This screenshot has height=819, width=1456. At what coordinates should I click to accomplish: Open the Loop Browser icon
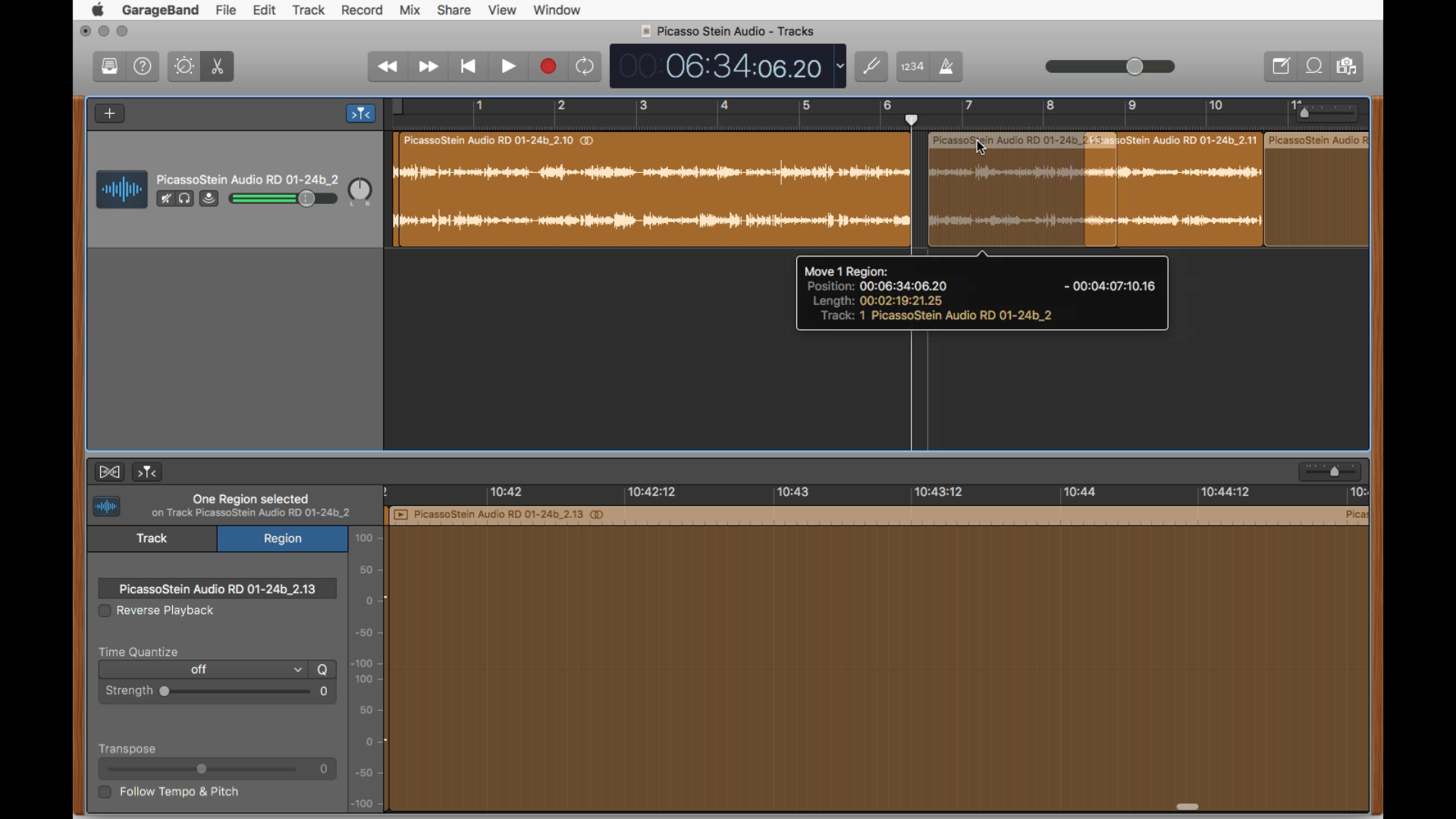tap(1314, 67)
